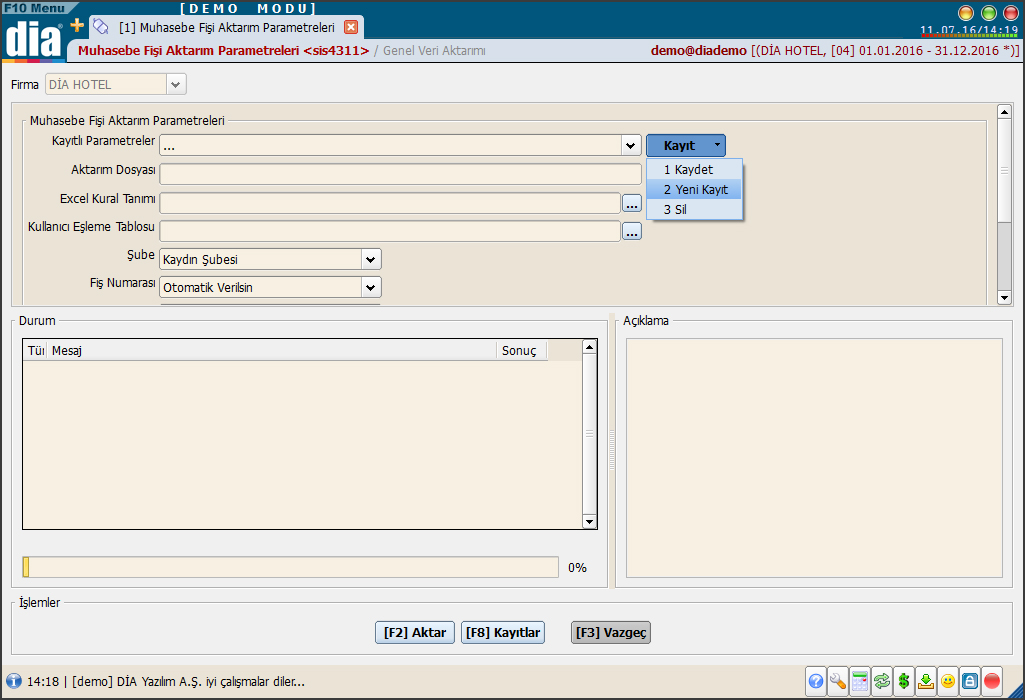The image size is (1025, 700).
Task: Choose '3 Sil' from the Kayıt menu
Action: [x=694, y=209]
